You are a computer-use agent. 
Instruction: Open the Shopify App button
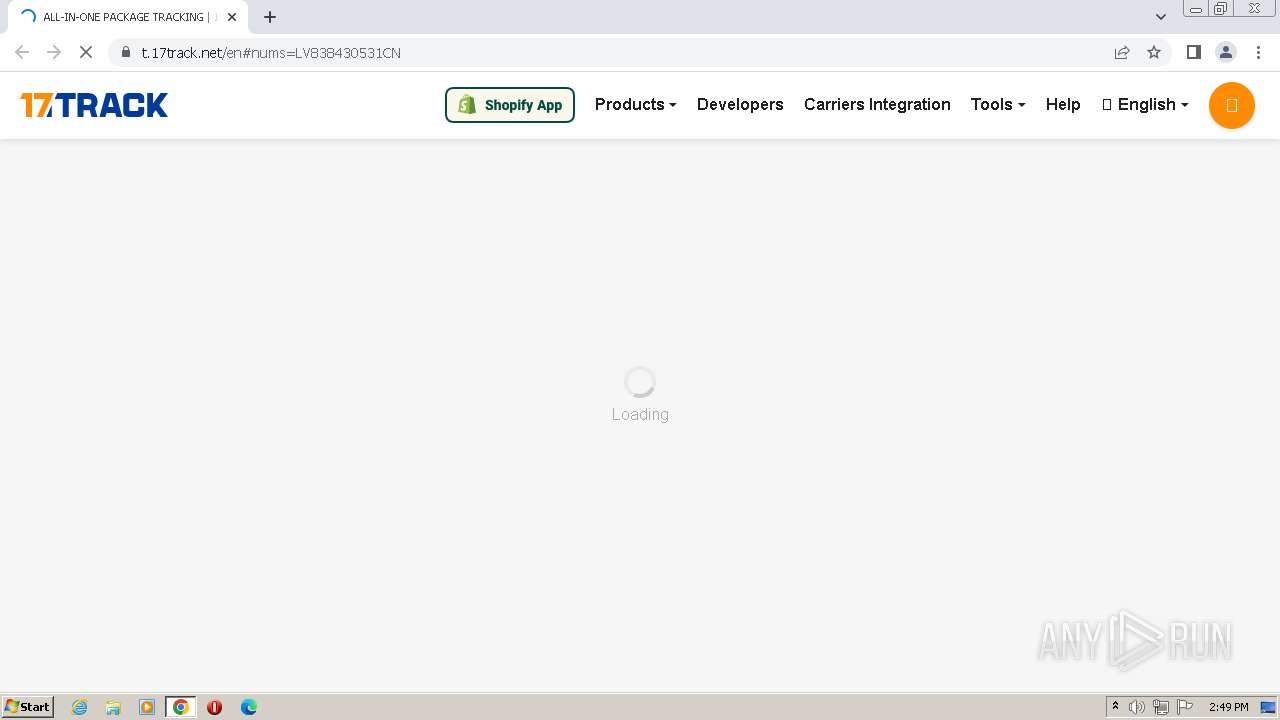(510, 105)
